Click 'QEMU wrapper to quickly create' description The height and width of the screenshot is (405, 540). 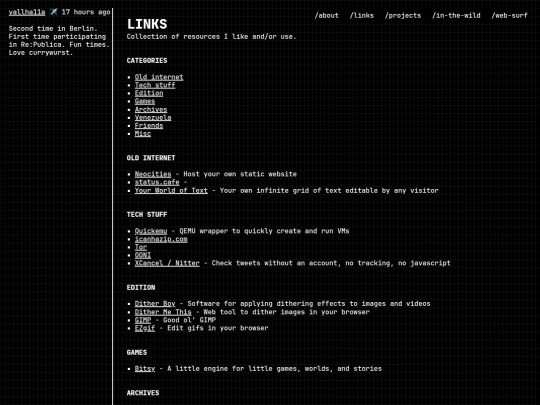click(x=264, y=231)
